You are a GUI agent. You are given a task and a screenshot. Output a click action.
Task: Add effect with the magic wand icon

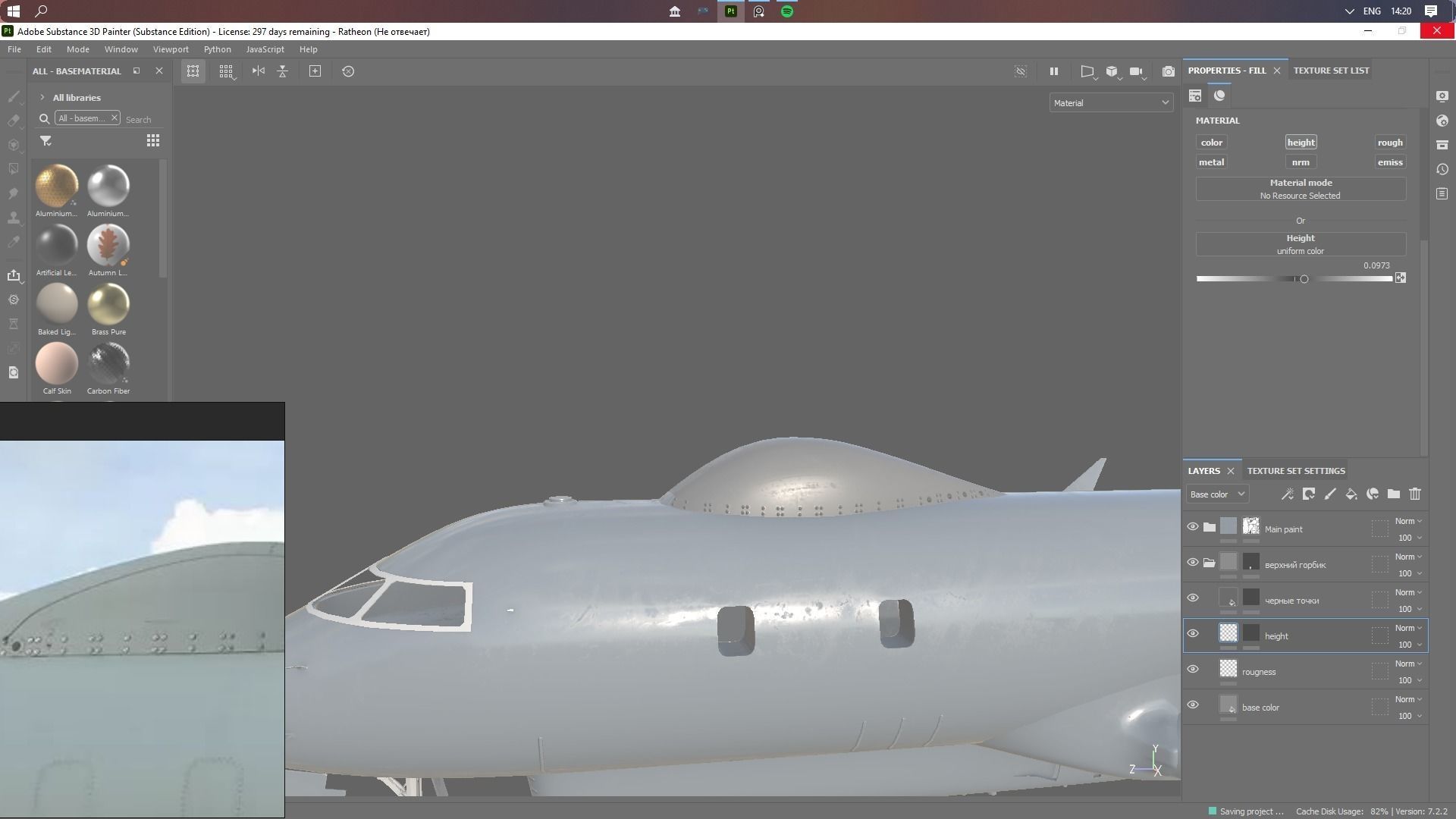tap(1287, 494)
